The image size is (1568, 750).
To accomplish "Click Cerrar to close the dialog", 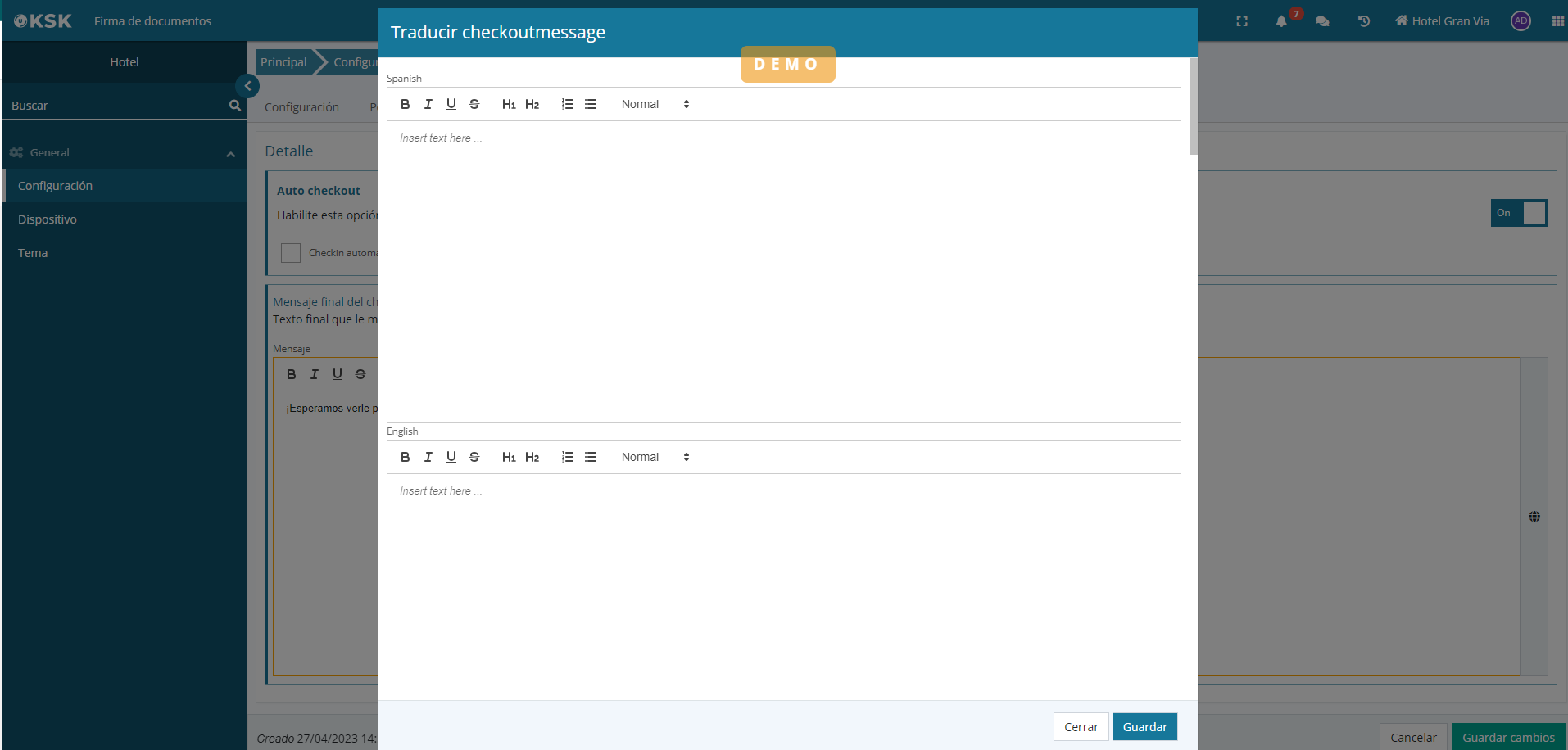I will click(1081, 727).
